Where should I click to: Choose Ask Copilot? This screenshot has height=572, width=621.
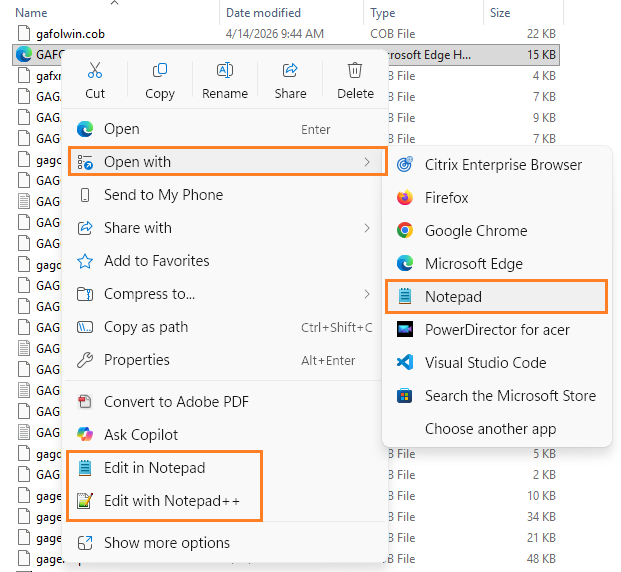[x=224, y=435]
